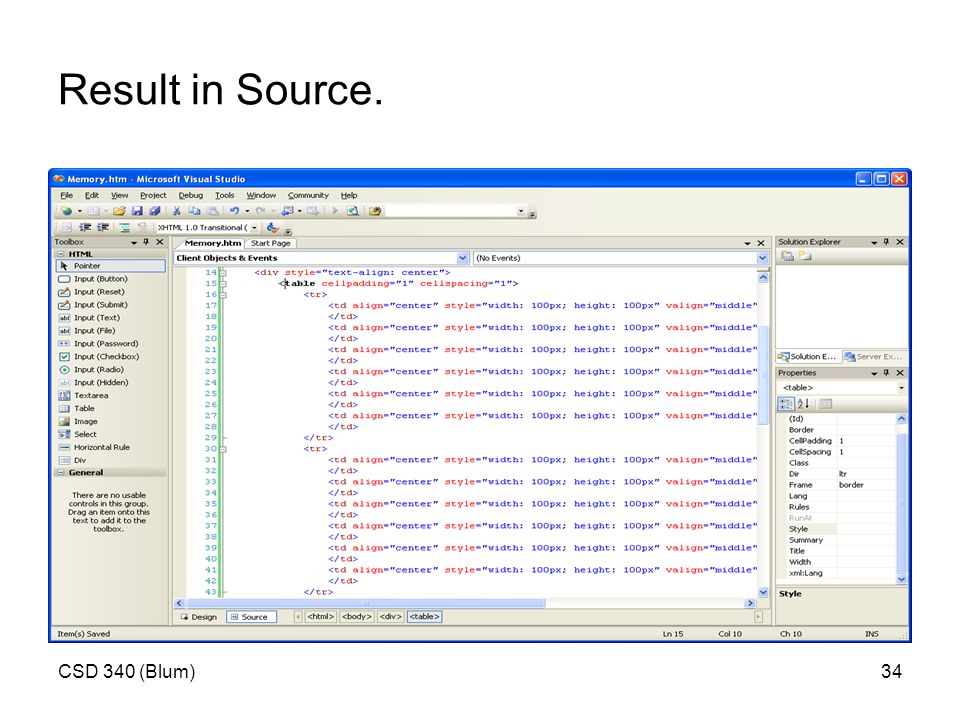960x720 pixels.
Task: Open the File menu
Action: 66,195
